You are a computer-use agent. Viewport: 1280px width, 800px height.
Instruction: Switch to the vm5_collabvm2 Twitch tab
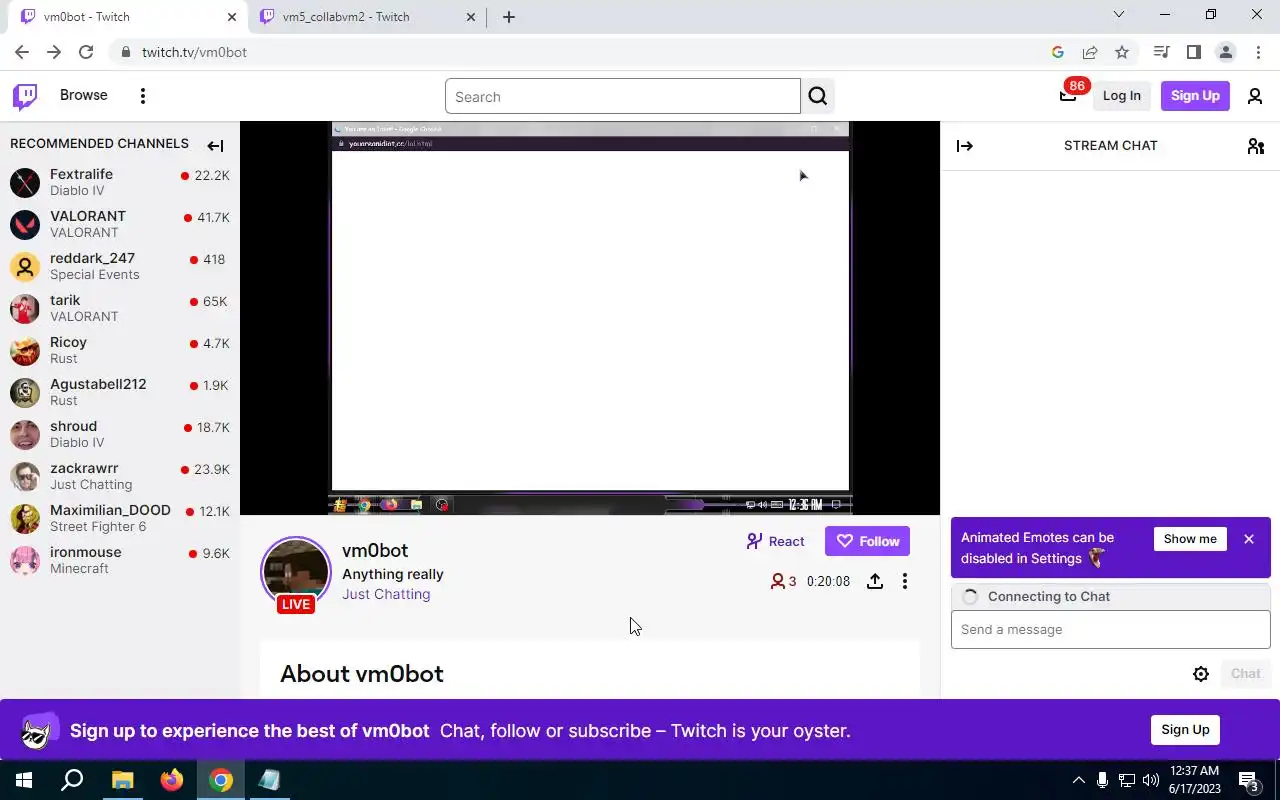click(x=366, y=17)
